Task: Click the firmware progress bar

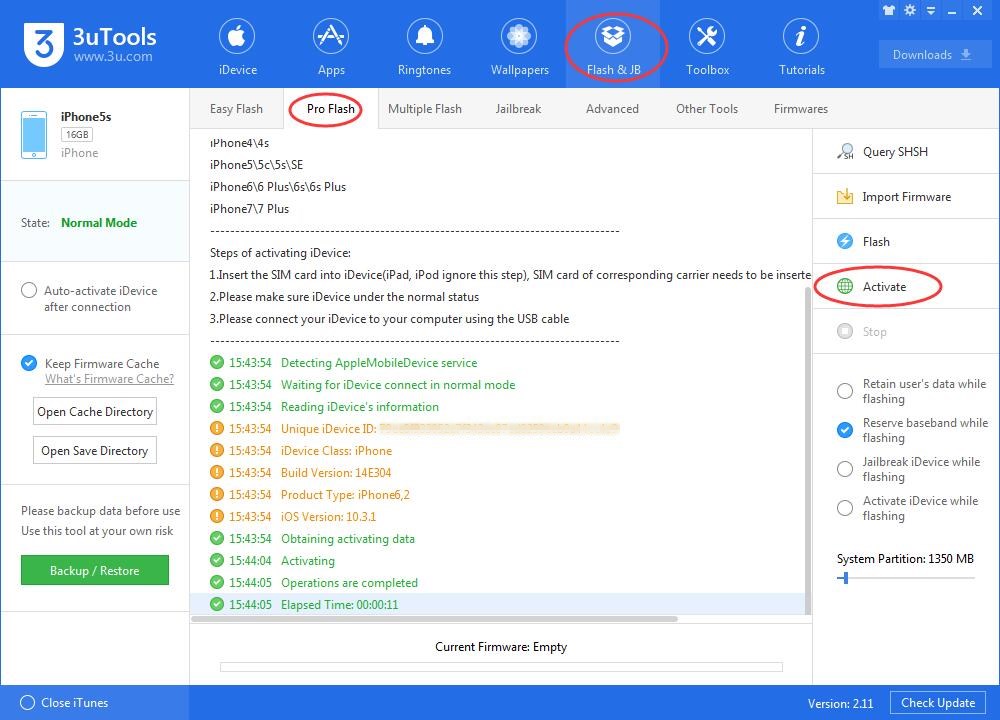Action: pyautogui.click(x=501, y=666)
